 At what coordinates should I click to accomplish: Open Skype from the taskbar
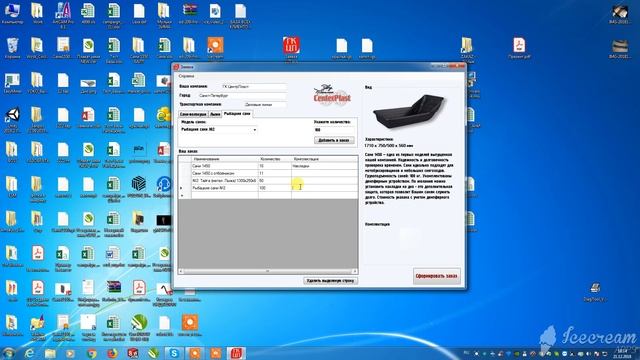pos(174,353)
